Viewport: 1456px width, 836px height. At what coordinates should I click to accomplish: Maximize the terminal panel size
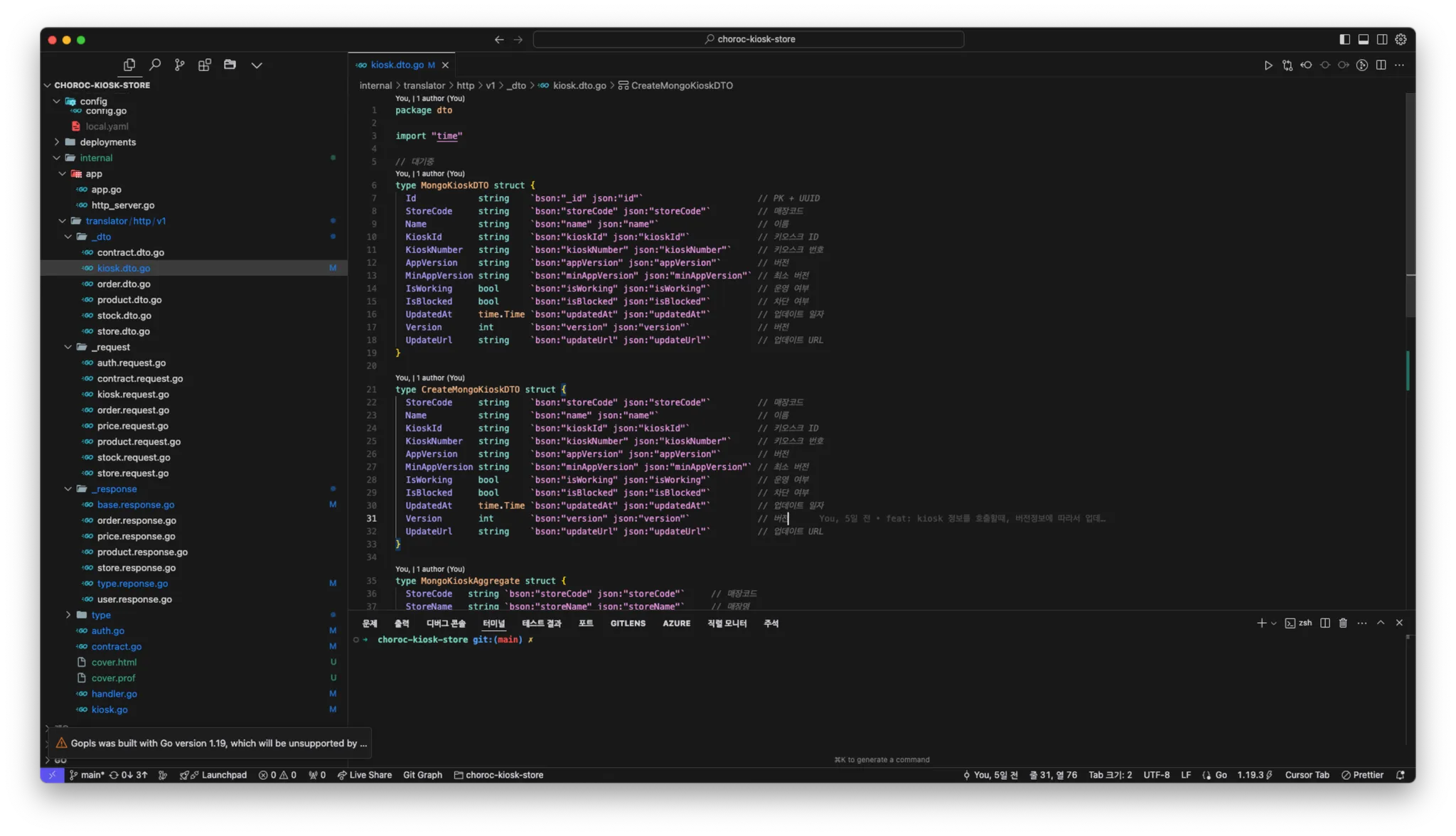(x=1380, y=623)
